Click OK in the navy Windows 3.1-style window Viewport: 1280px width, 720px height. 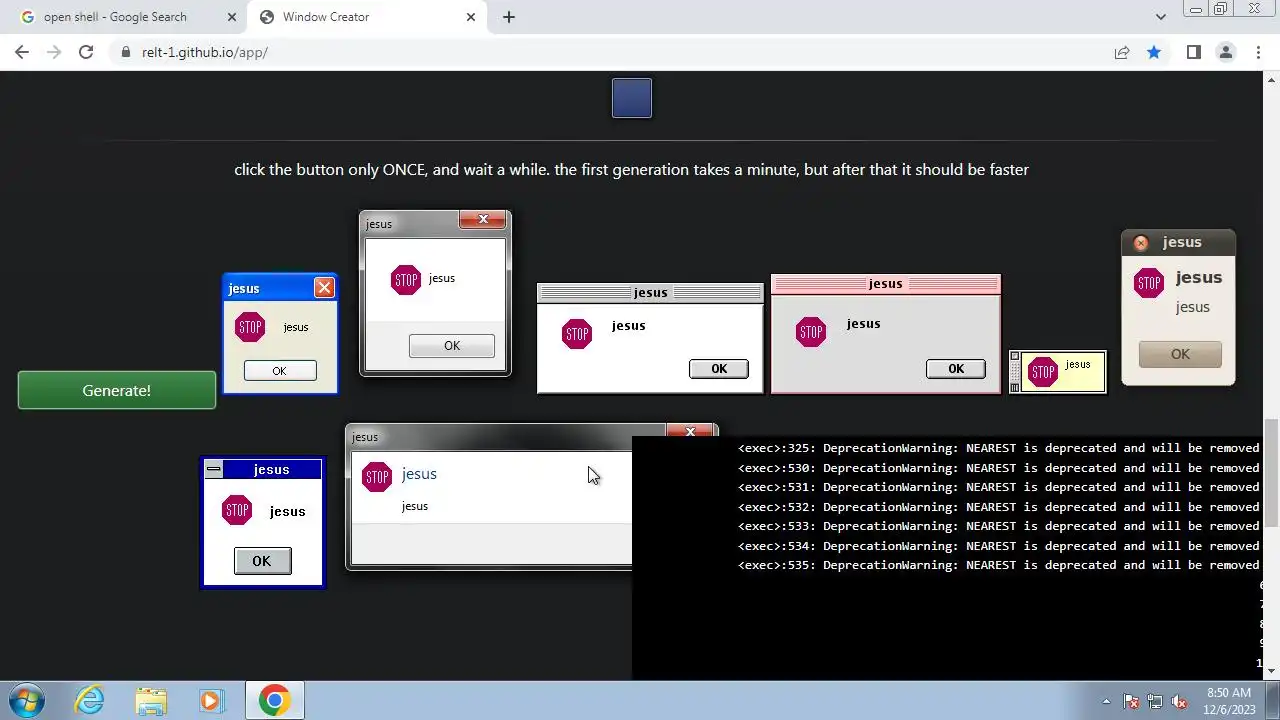(x=262, y=561)
